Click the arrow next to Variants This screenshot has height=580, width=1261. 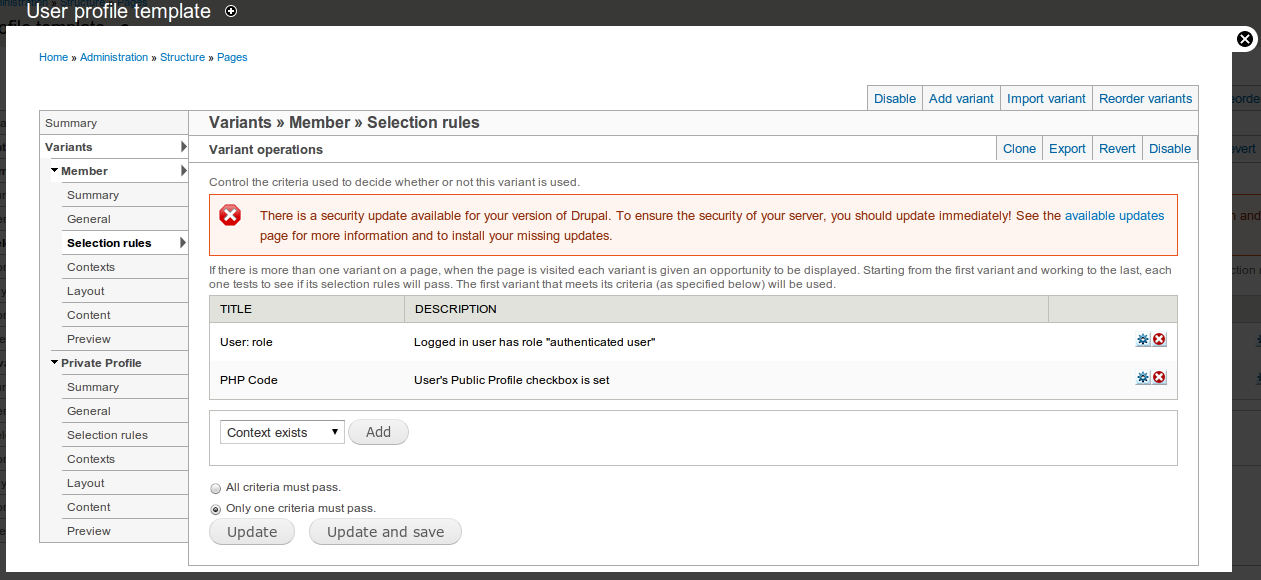tap(184, 147)
